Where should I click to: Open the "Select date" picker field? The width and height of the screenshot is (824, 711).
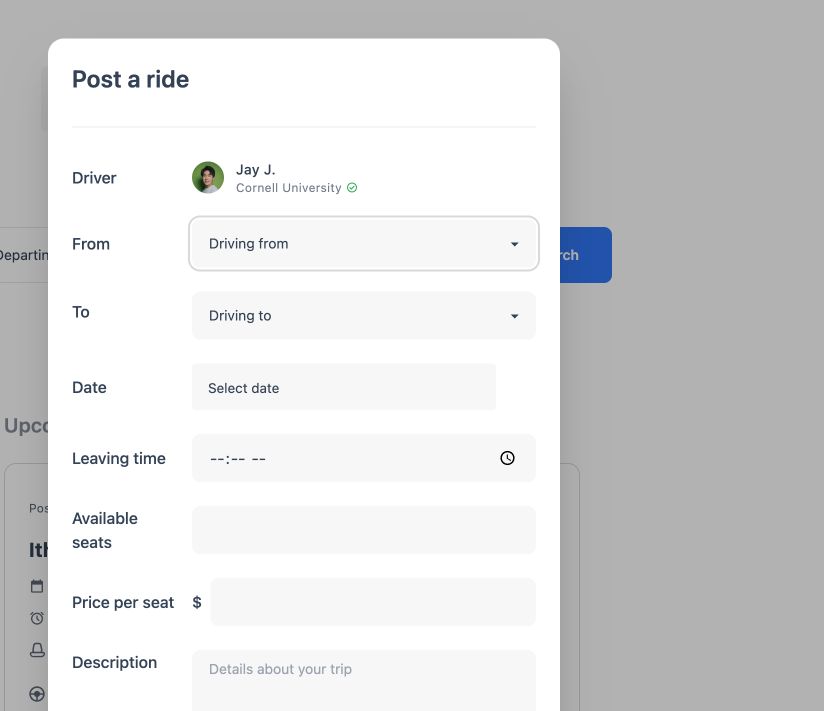344,387
